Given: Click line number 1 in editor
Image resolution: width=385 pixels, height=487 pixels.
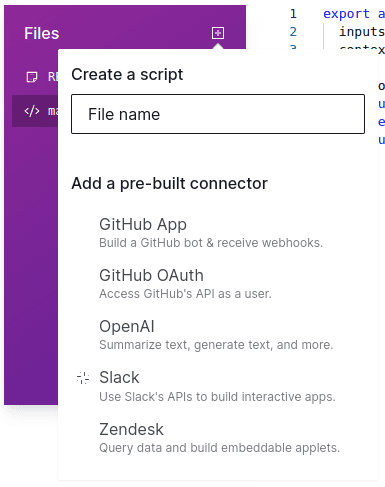Looking at the screenshot, I should click(x=293, y=14).
